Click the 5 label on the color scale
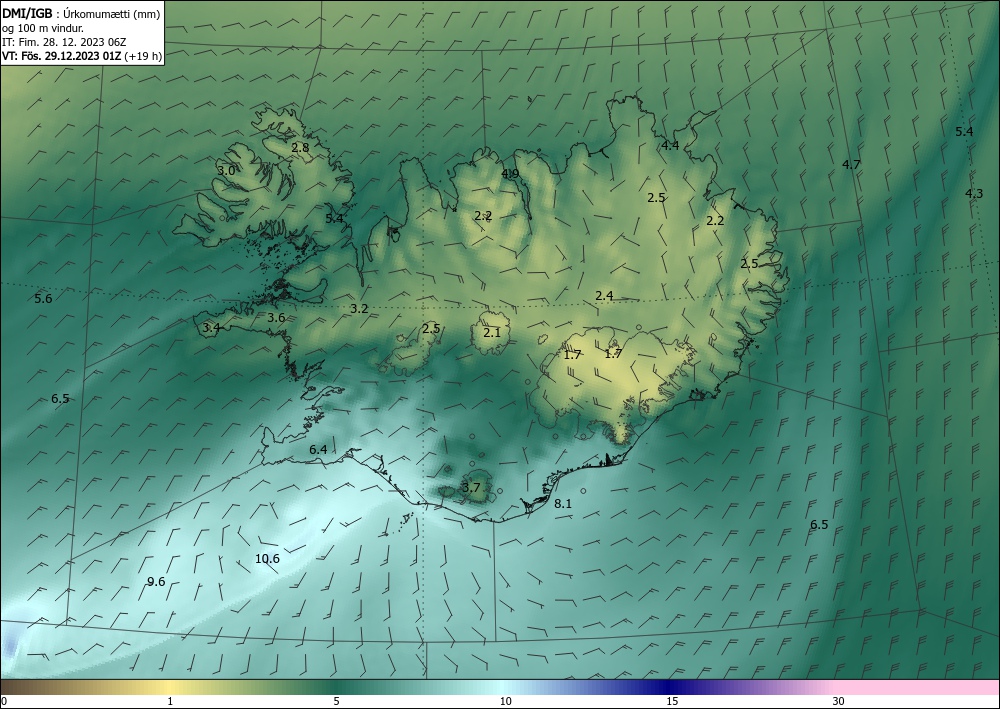Screen dimensions: 1000x709 pyautogui.click(x=336, y=701)
